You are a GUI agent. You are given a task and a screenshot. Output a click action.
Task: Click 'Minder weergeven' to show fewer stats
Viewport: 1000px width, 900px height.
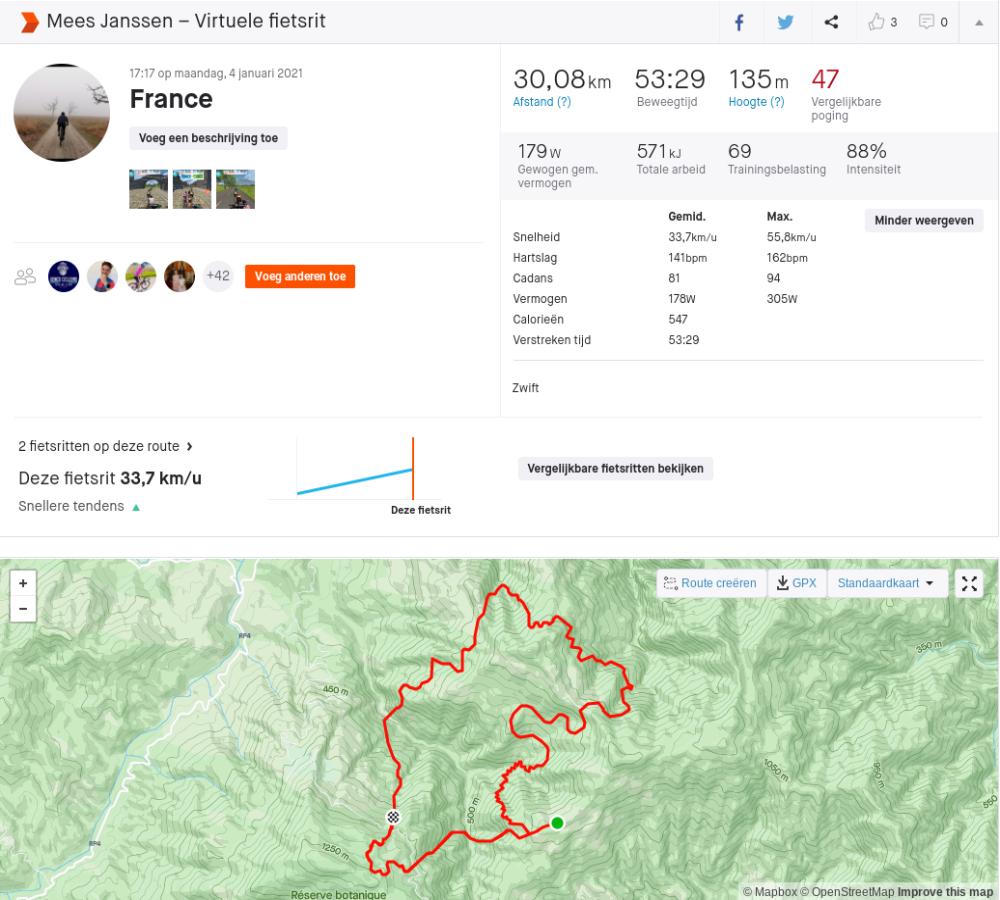point(923,221)
